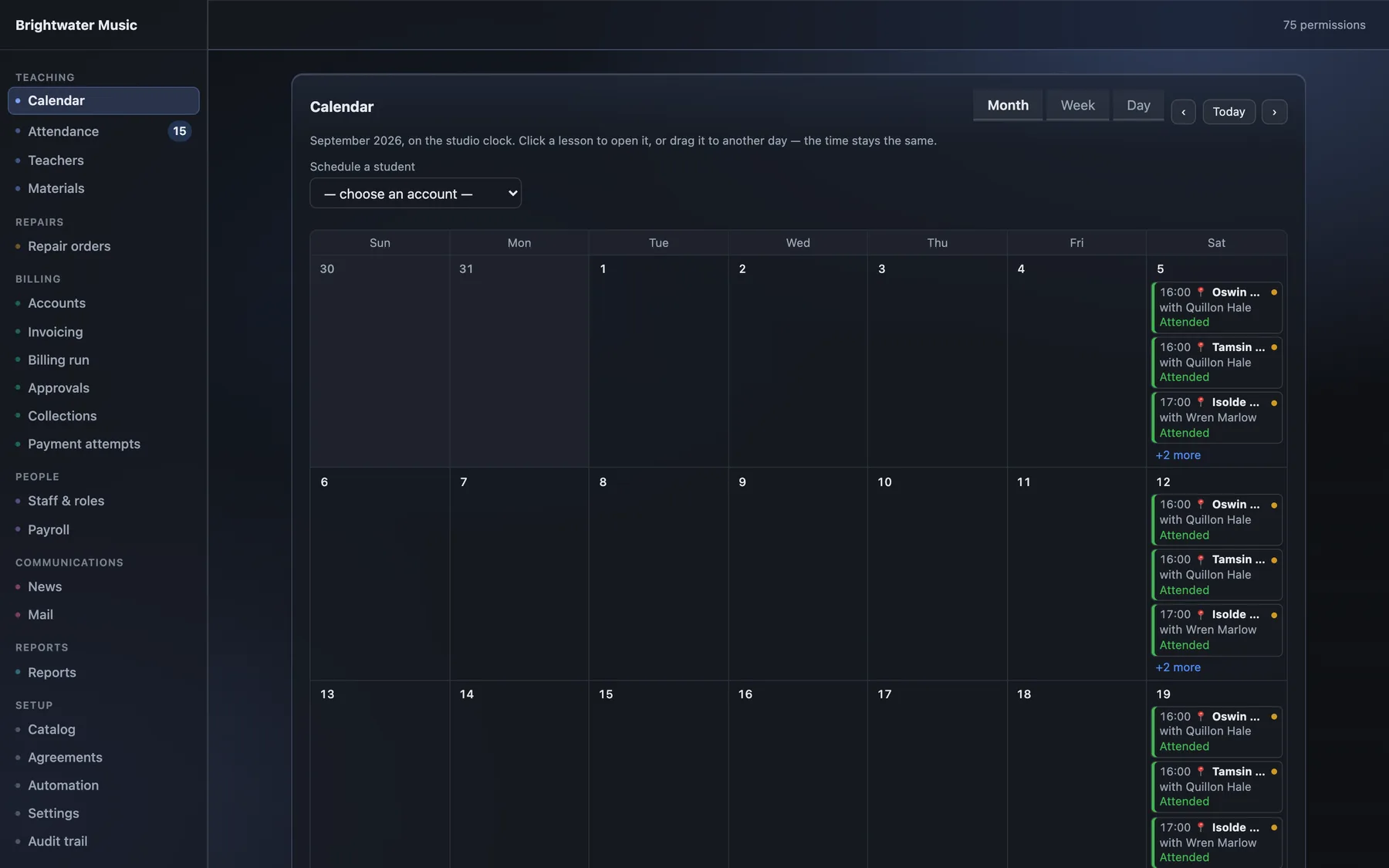
Task: Open Sept 19 17:00 Isolde lesson
Action: [x=1217, y=843]
